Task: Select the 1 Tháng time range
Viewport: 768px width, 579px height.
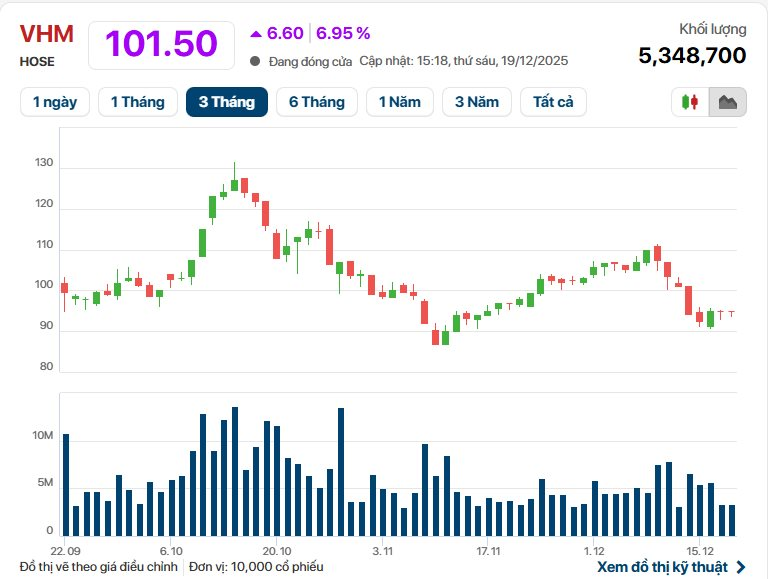Action: click(137, 102)
